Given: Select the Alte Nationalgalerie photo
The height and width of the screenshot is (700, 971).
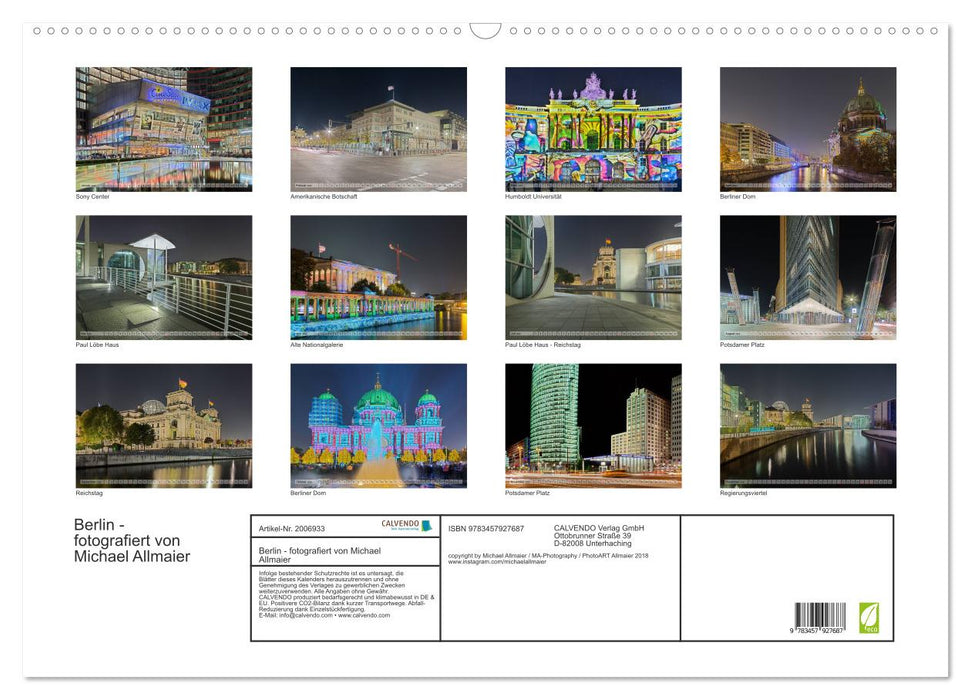Looking at the screenshot, I should click(x=378, y=277).
